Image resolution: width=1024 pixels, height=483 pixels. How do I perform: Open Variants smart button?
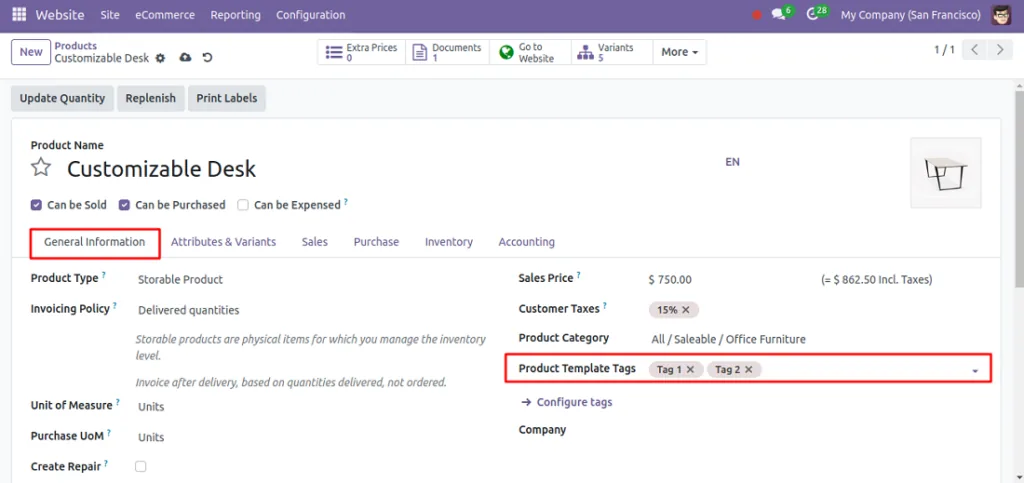pyautogui.click(x=612, y=52)
